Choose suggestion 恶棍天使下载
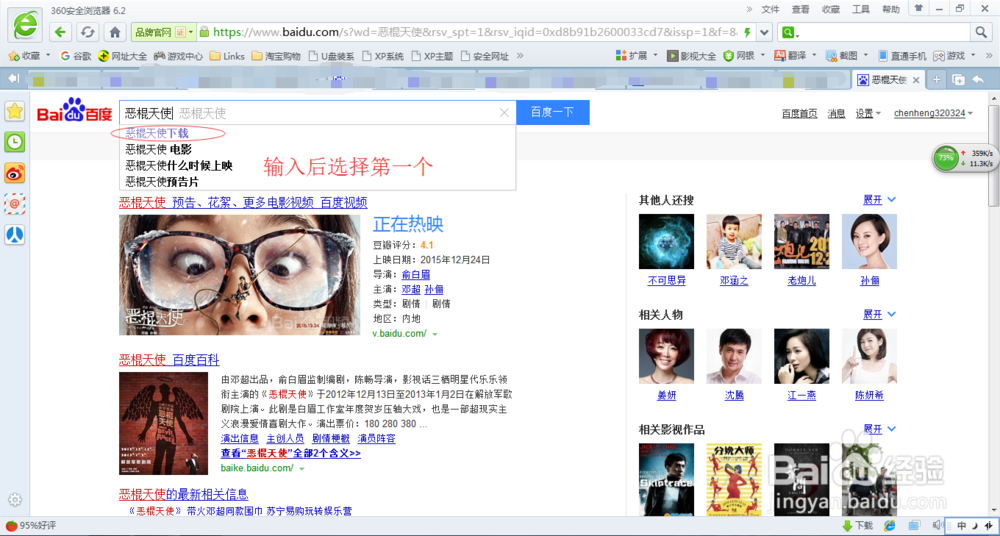 point(157,133)
